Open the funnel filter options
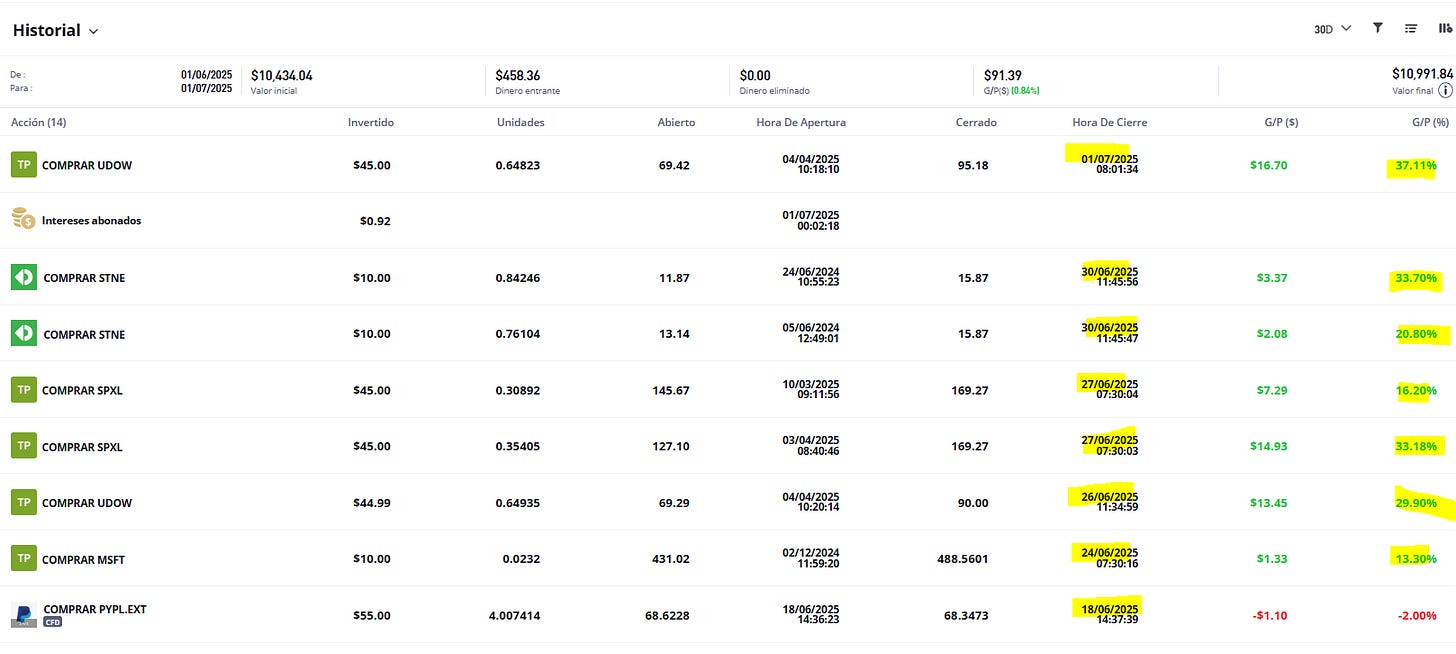Screen dimensions: 1456x654 (x=1378, y=28)
